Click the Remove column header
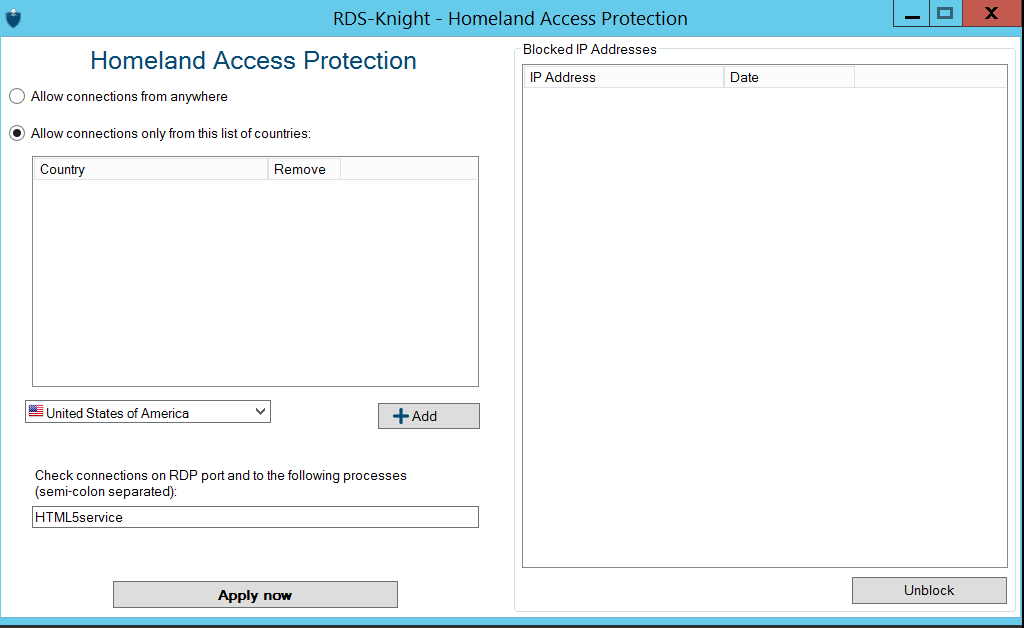 click(304, 169)
